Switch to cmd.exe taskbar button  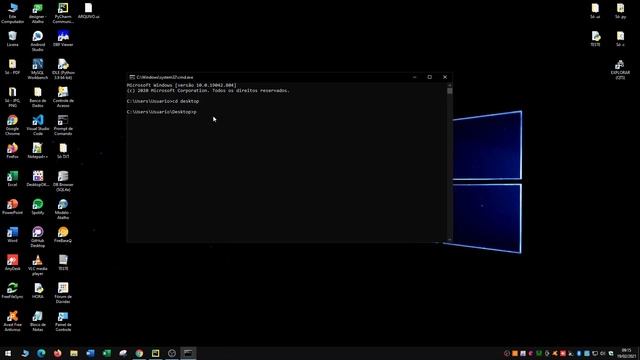(x=188, y=353)
